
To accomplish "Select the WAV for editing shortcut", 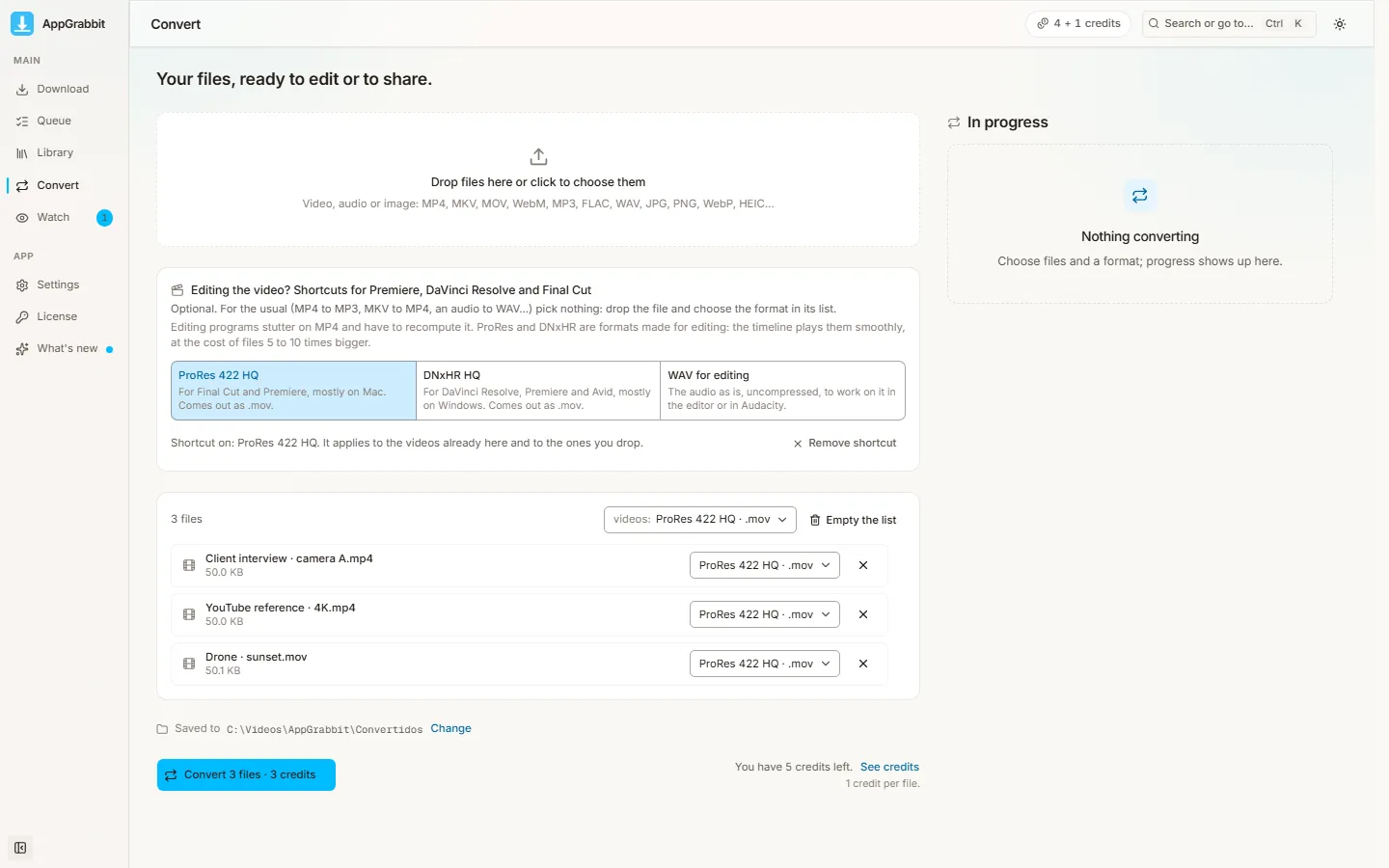I will (x=782, y=391).
